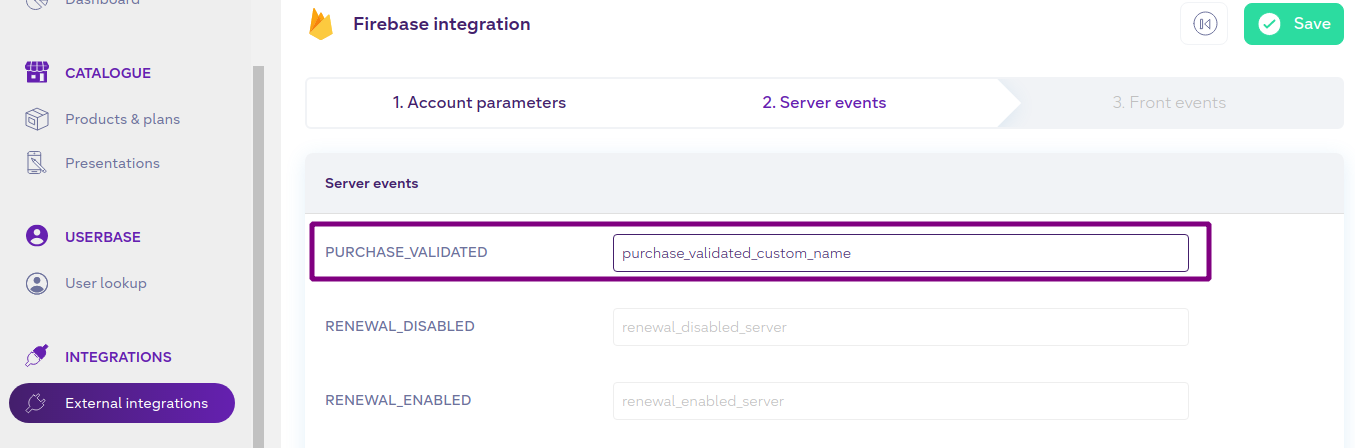Click the Firebase integration page title
The width and height of the screenshot is (1355, 448).
pos(441,24)
